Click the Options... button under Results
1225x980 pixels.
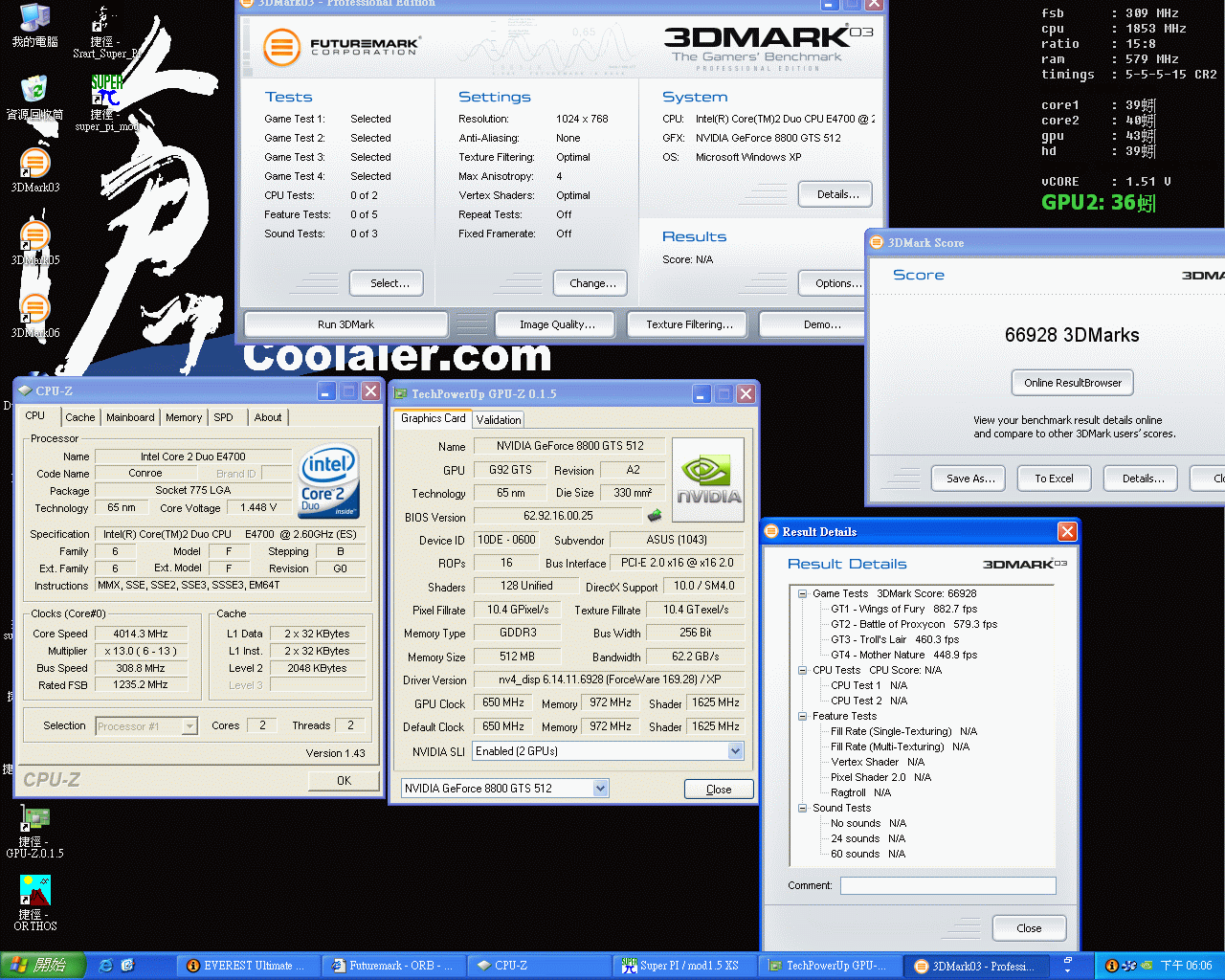tap(834, 283)
